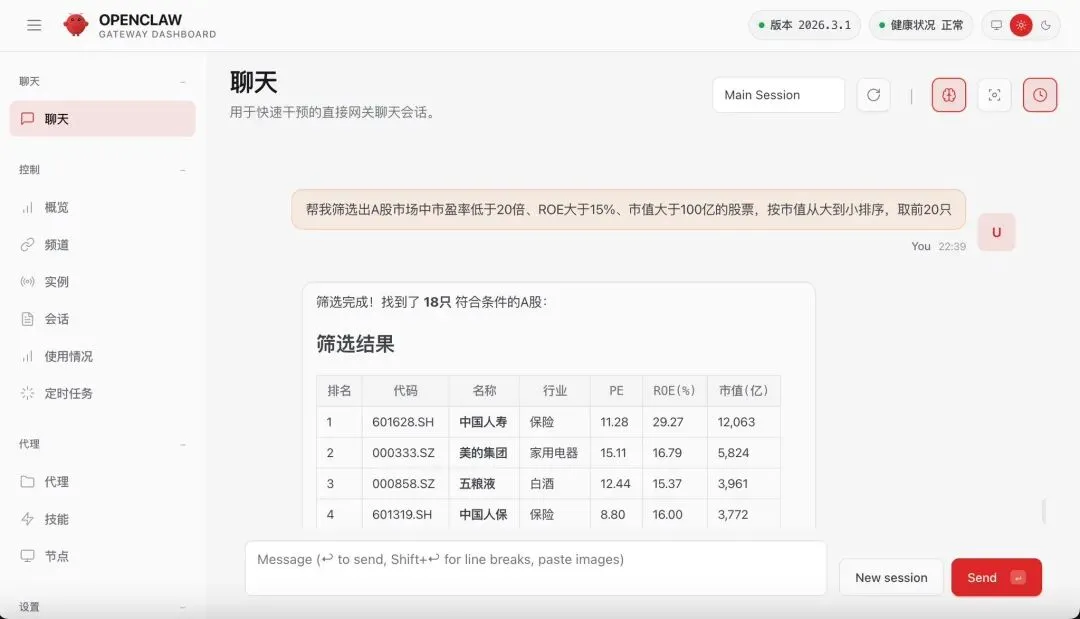The height and width of the screenshot is (619, 1080).
Task: Click stock code 601628.SH
Action: [x=403, y=422]
